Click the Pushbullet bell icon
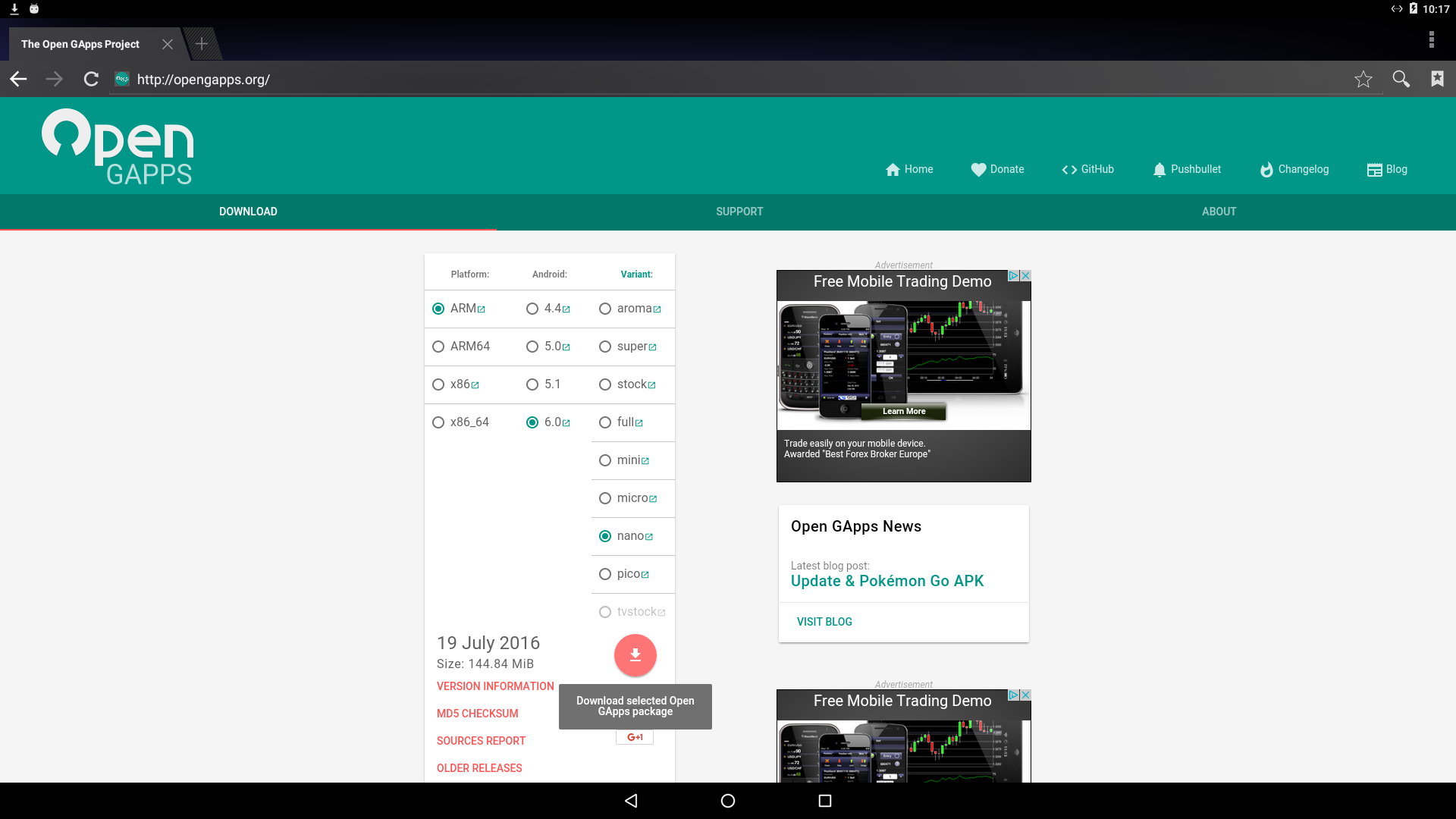This screenshot has width=1456, height=819. click(x=1159, y=169)
